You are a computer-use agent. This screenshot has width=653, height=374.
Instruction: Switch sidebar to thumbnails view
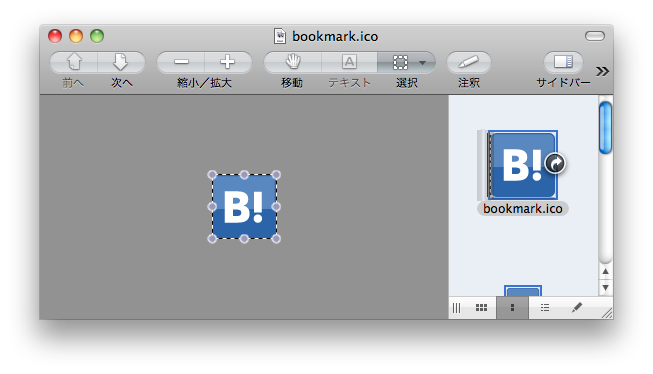point(512,308)
